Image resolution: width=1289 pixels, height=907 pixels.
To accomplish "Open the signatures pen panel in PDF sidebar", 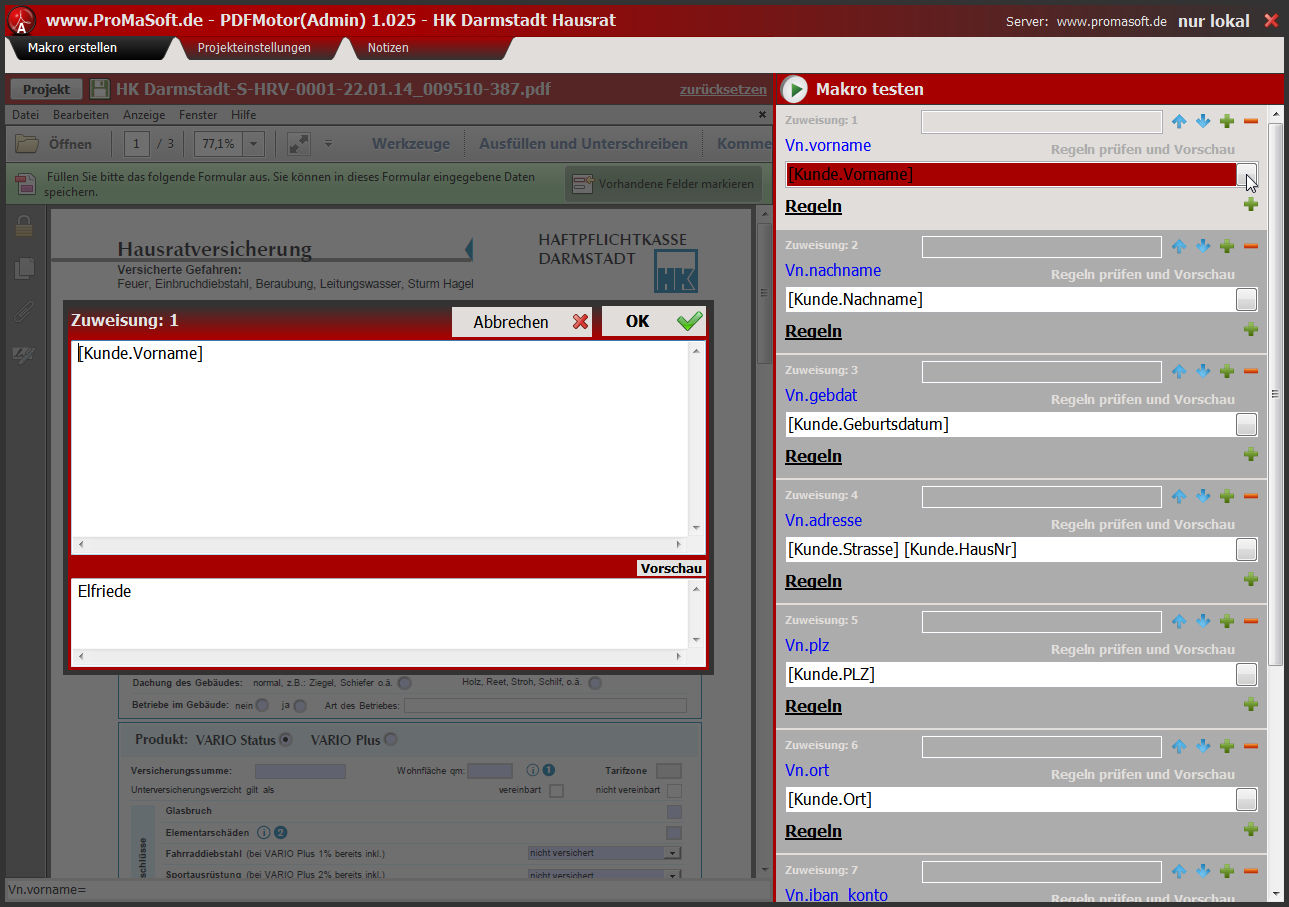I will 25,354.
